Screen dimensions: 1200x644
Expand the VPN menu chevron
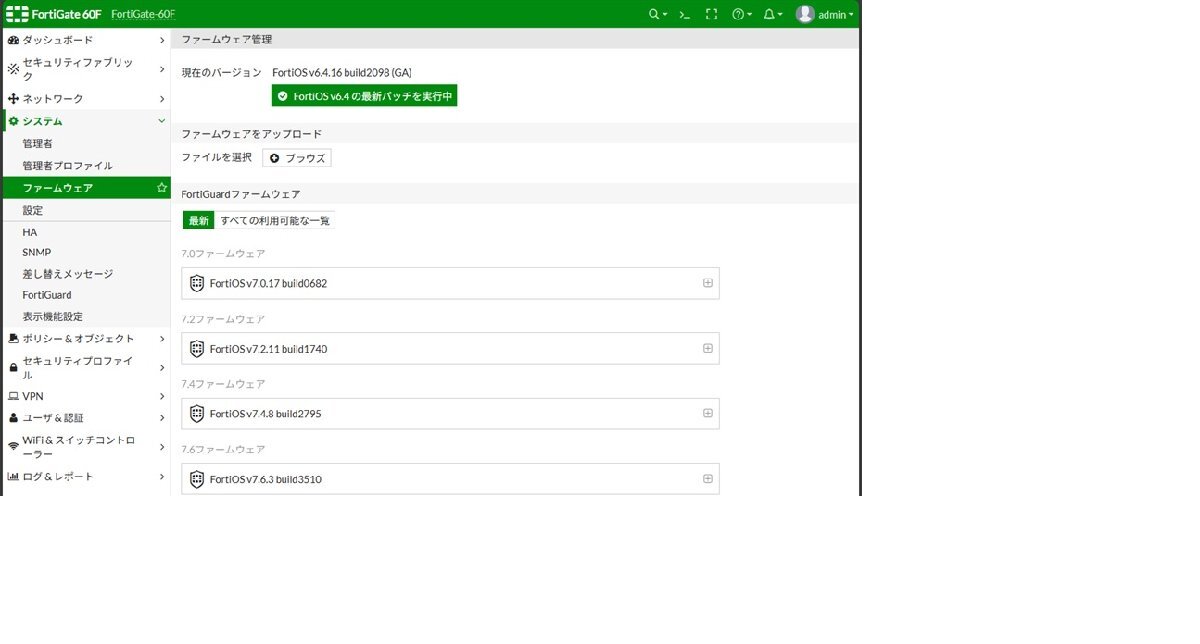[x=162, y=396]
